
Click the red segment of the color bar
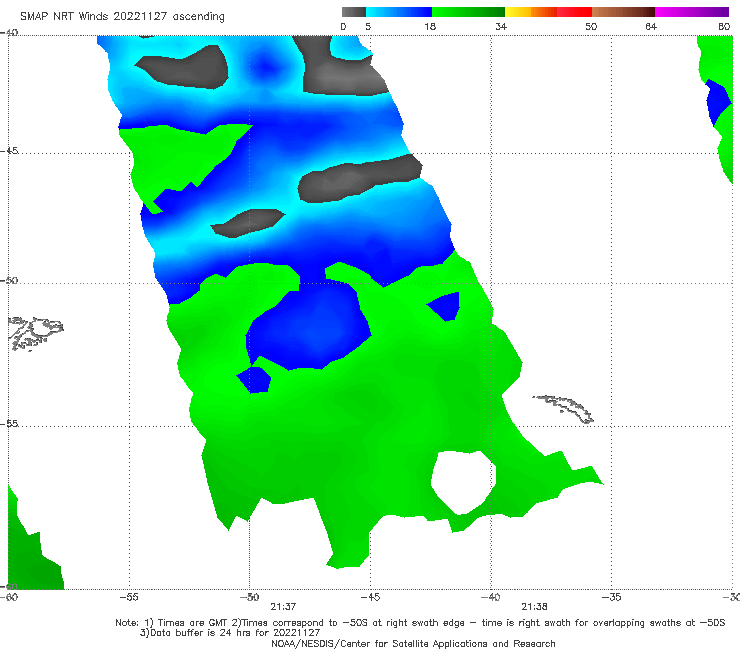[x=574, y=12]
